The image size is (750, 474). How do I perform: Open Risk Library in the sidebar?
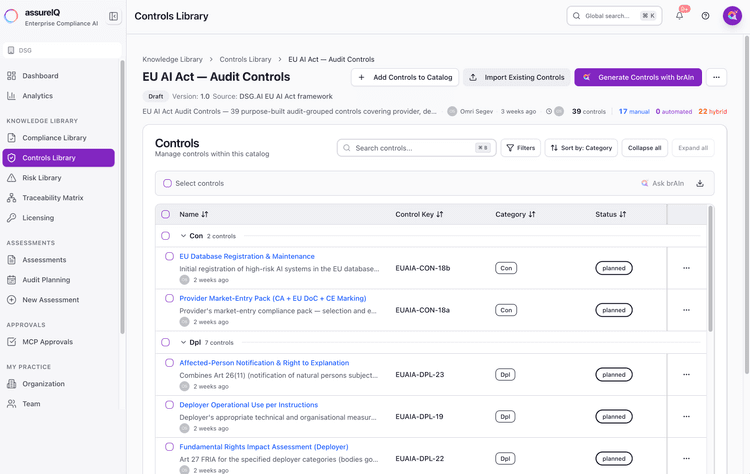pyautogui.click(x=58, y=178)
